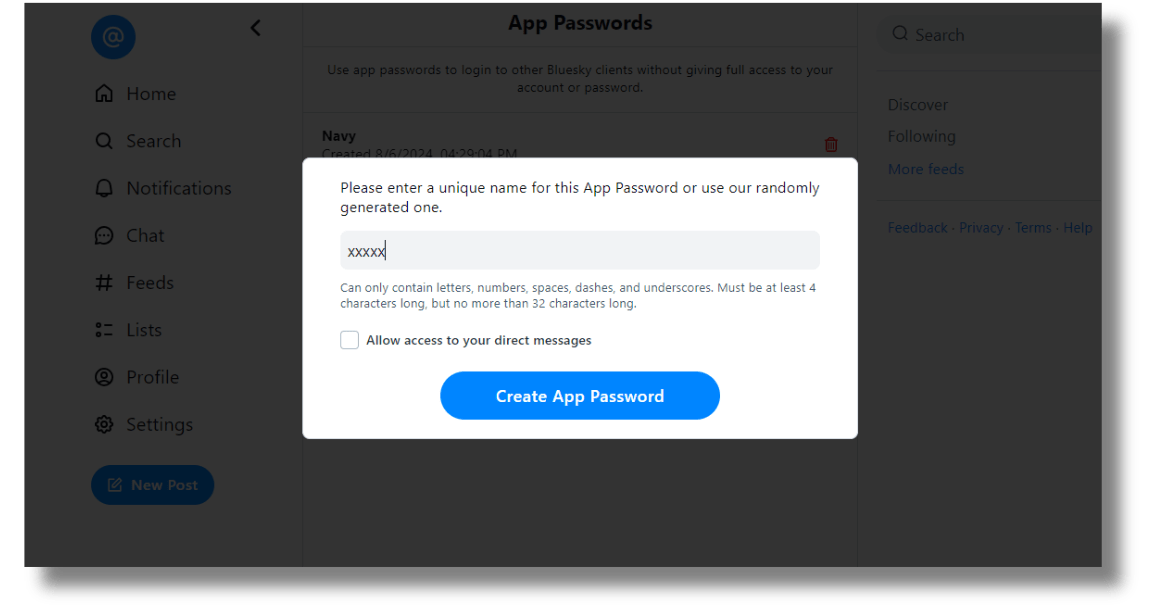
Task: Open the More feeds link
Action: coord(925,169)
